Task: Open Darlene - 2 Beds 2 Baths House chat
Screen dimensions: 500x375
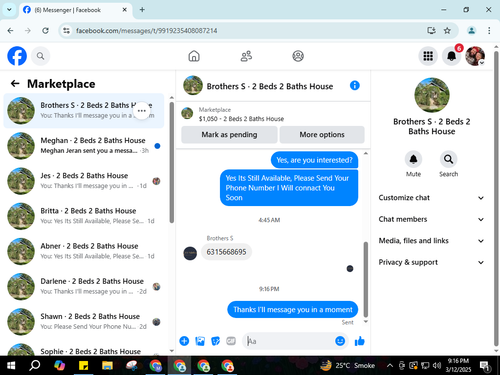Action: (x=84, y=286)
